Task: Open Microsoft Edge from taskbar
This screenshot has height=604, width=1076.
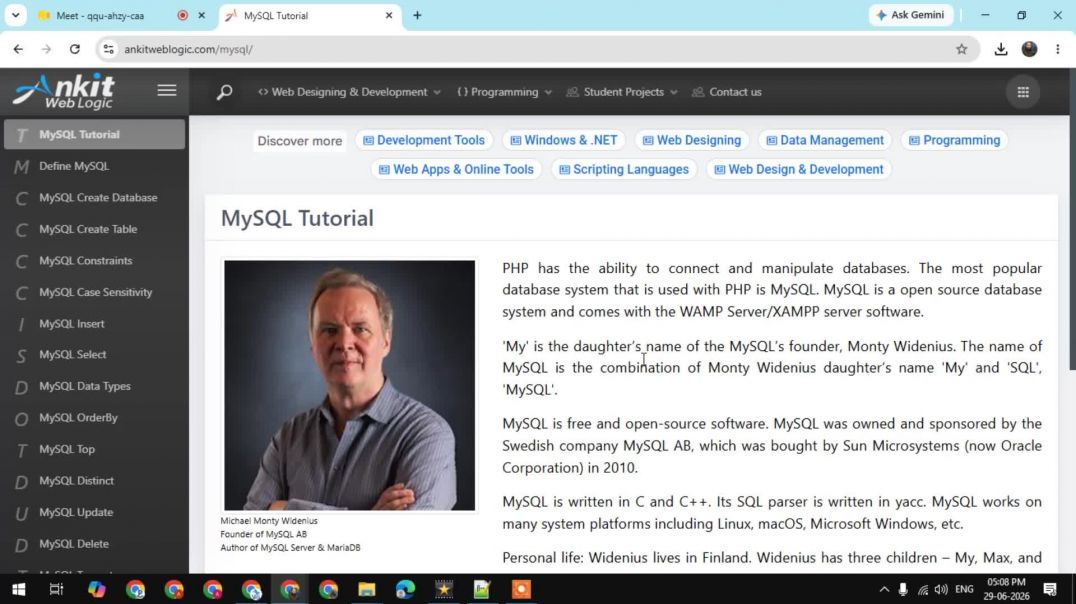Action: pyautogui.click(x=405, y=590)
